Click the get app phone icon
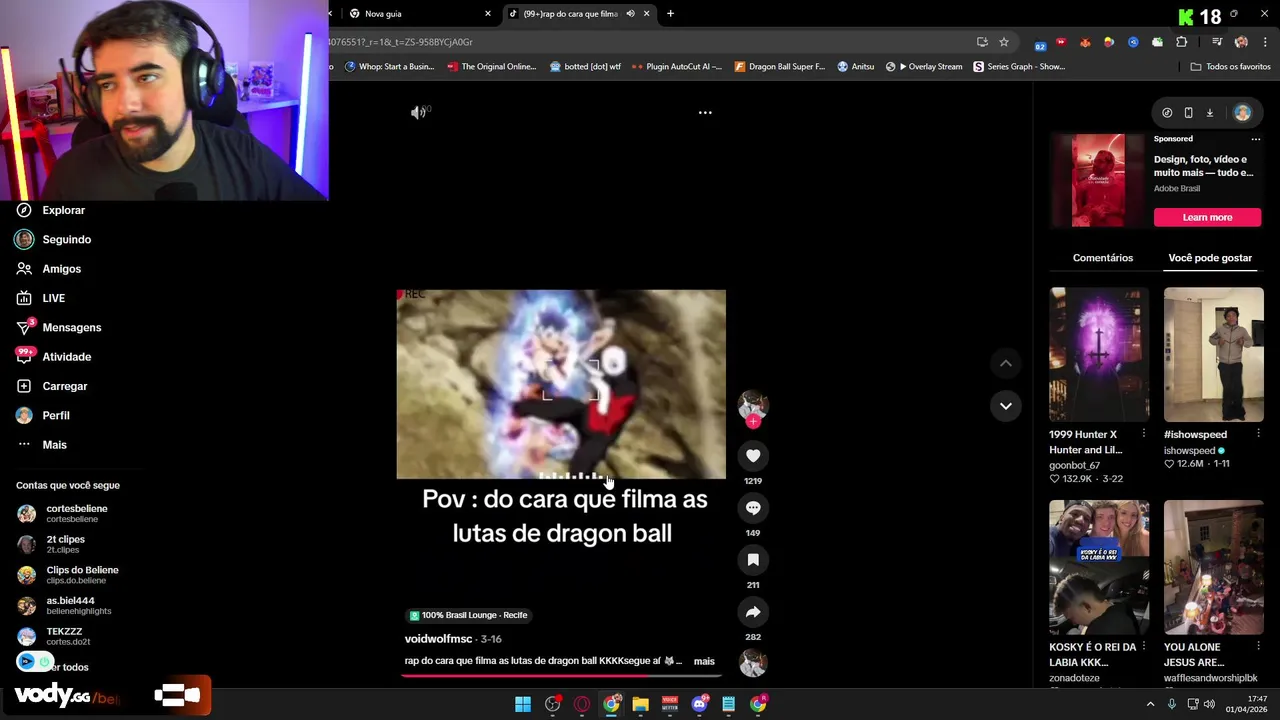The image size is (1280, 720). pyautogui.click(x=1188, y=113)
